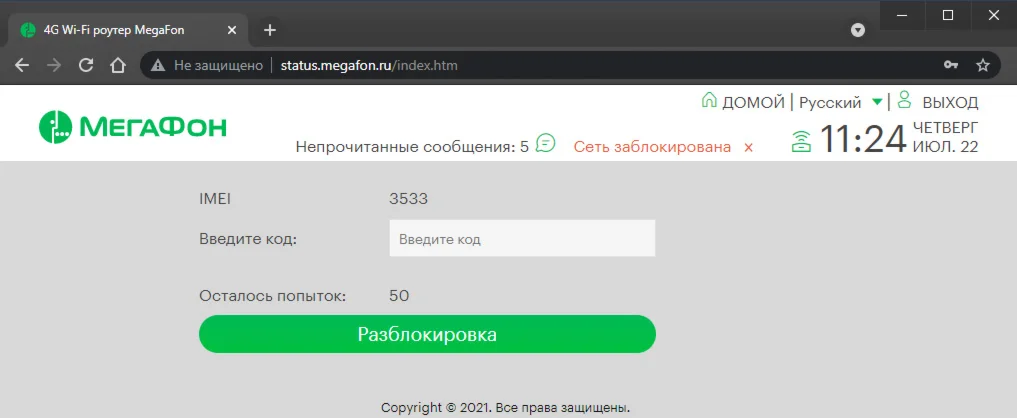Image resolution: width=1017 pixels, height=418 pixels.
Task: Dismiss the Сеть заблокирована warning x
Action: (x=748, y=147)
